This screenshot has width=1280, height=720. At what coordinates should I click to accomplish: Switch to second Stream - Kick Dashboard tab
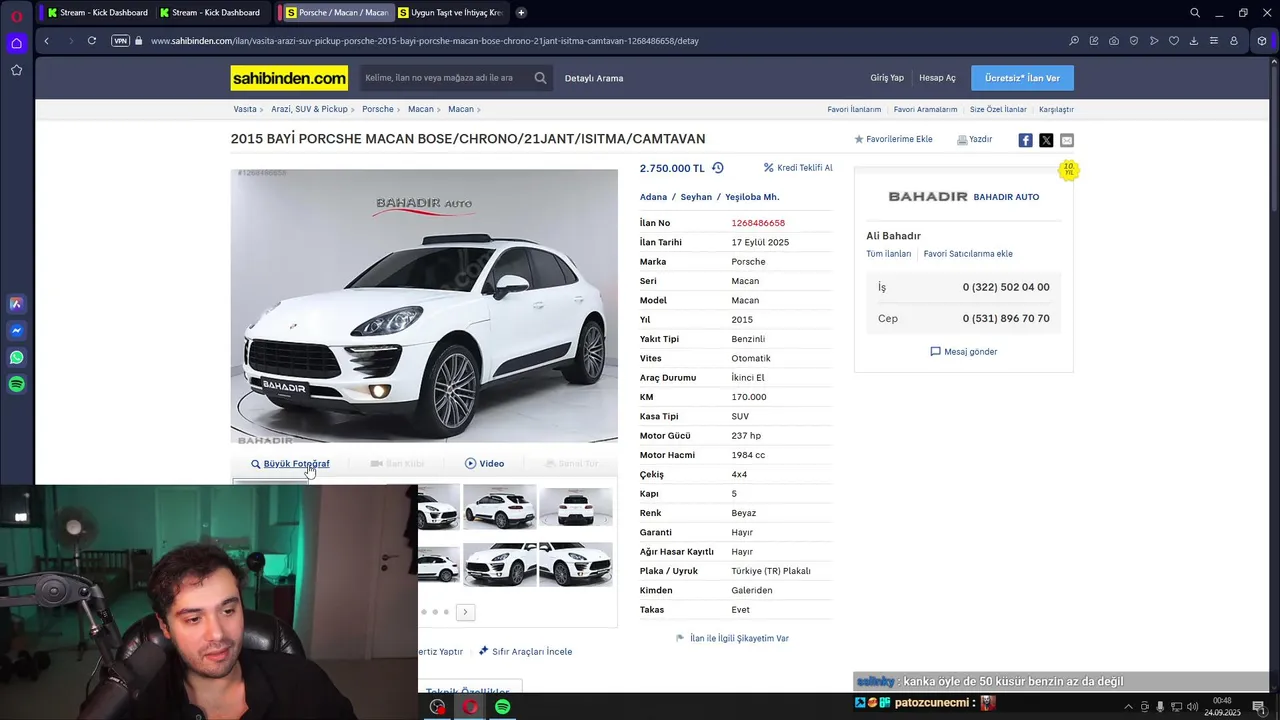tap(209, 13)
